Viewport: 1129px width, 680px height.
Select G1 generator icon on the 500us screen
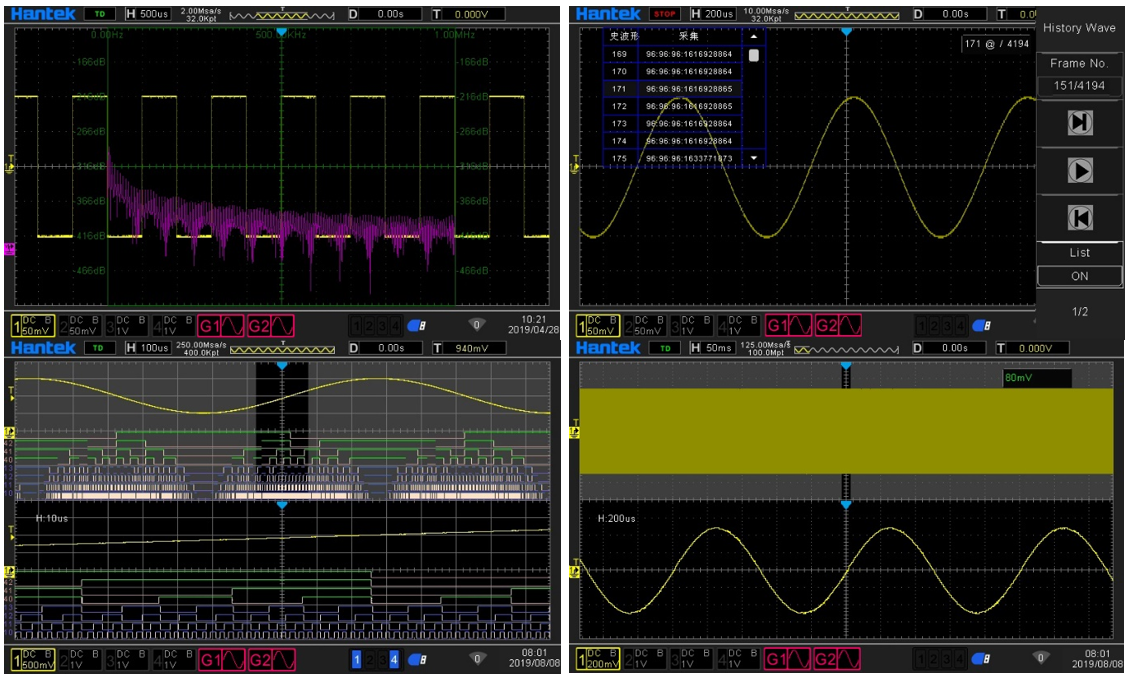point(221,325)
